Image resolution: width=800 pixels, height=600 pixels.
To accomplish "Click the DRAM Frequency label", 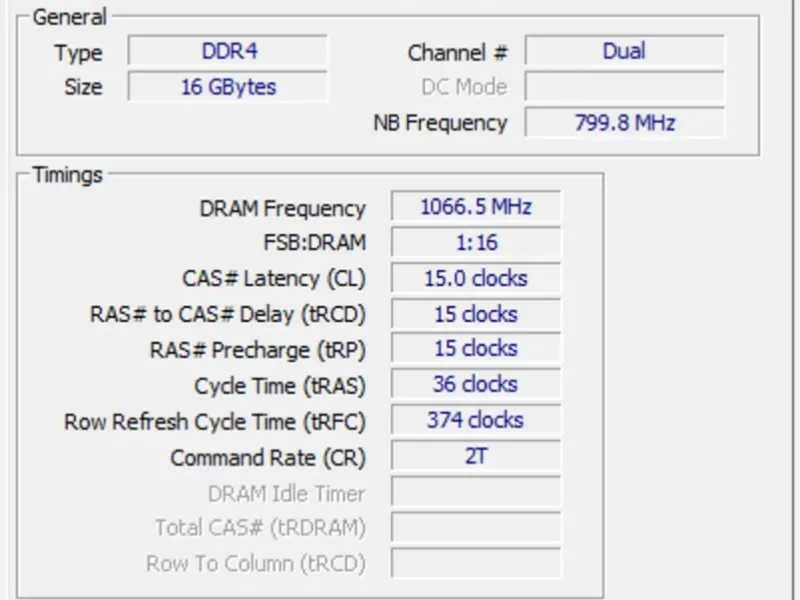I will (283, 209).
